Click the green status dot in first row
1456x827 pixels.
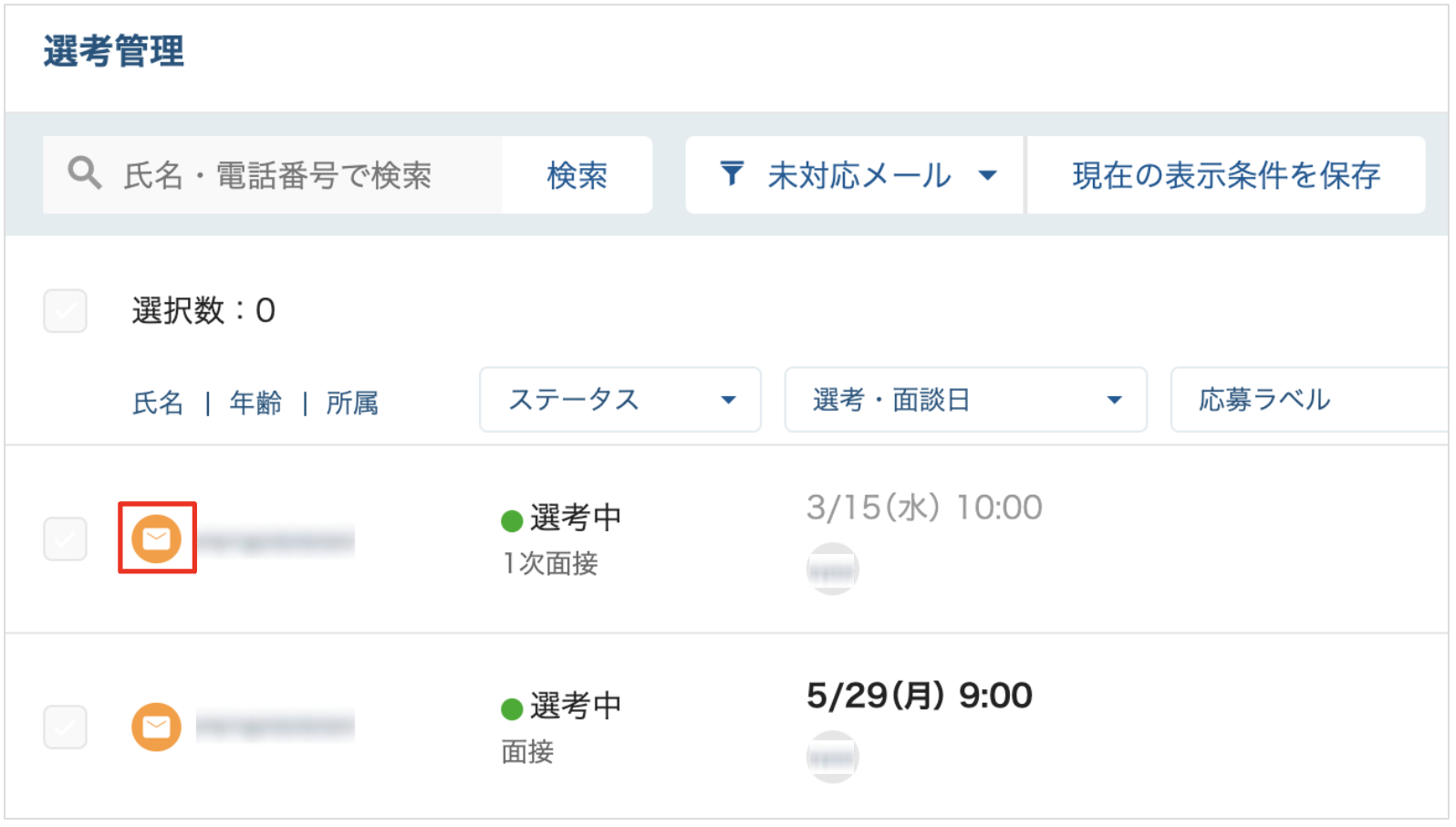[512, 521]
